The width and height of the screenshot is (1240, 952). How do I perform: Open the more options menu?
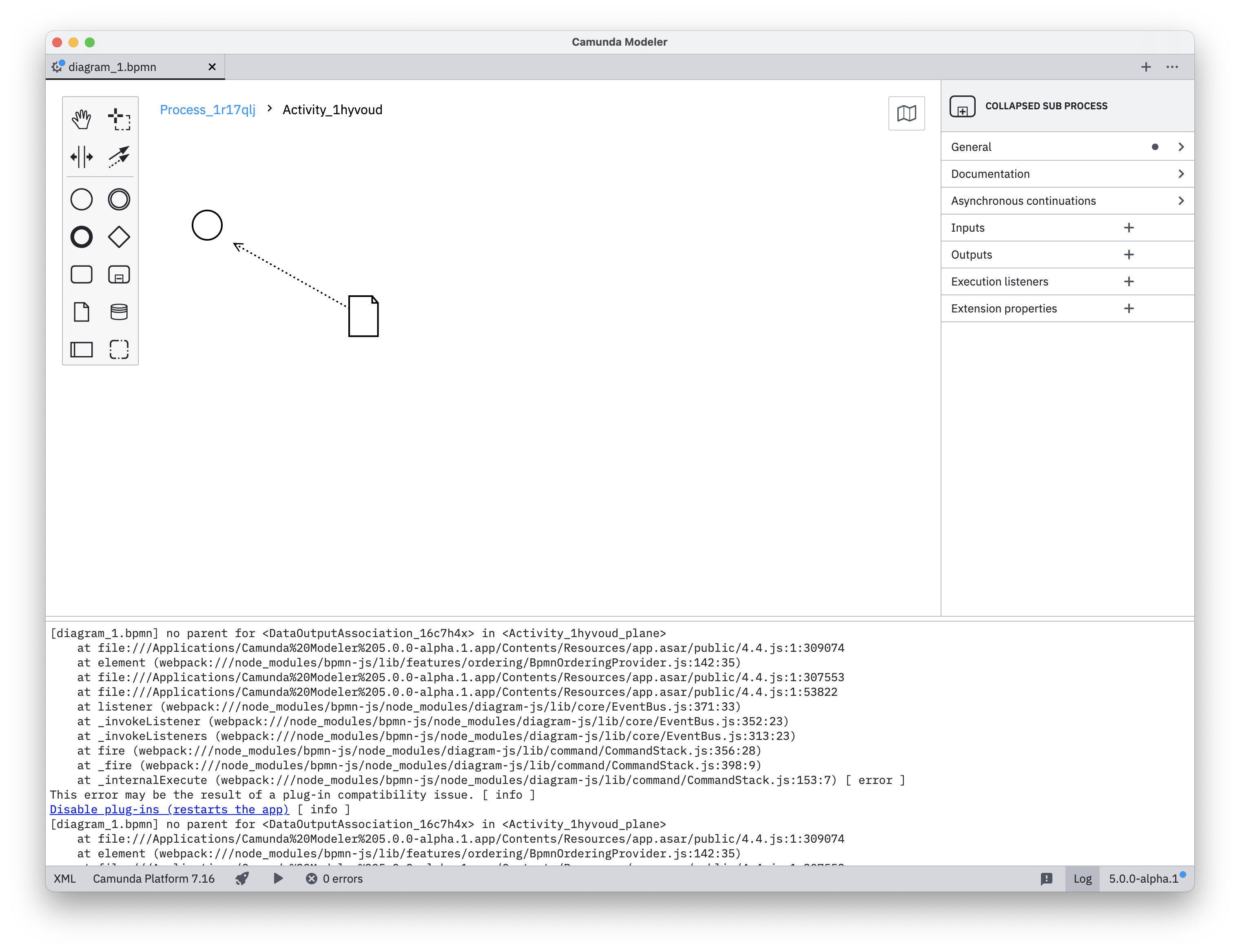[1173, 66]
